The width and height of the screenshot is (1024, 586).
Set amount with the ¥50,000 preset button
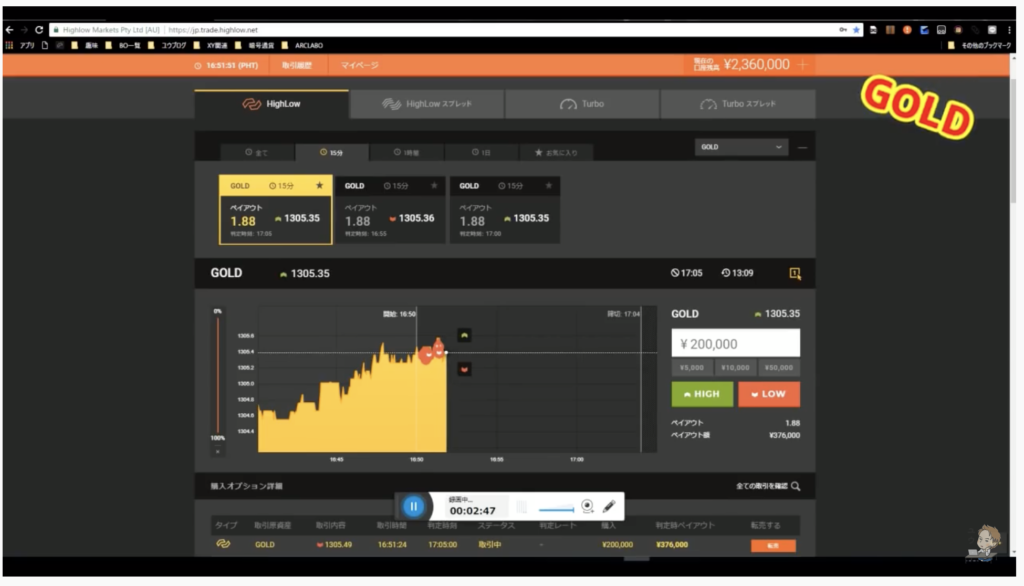pos(778,368)
